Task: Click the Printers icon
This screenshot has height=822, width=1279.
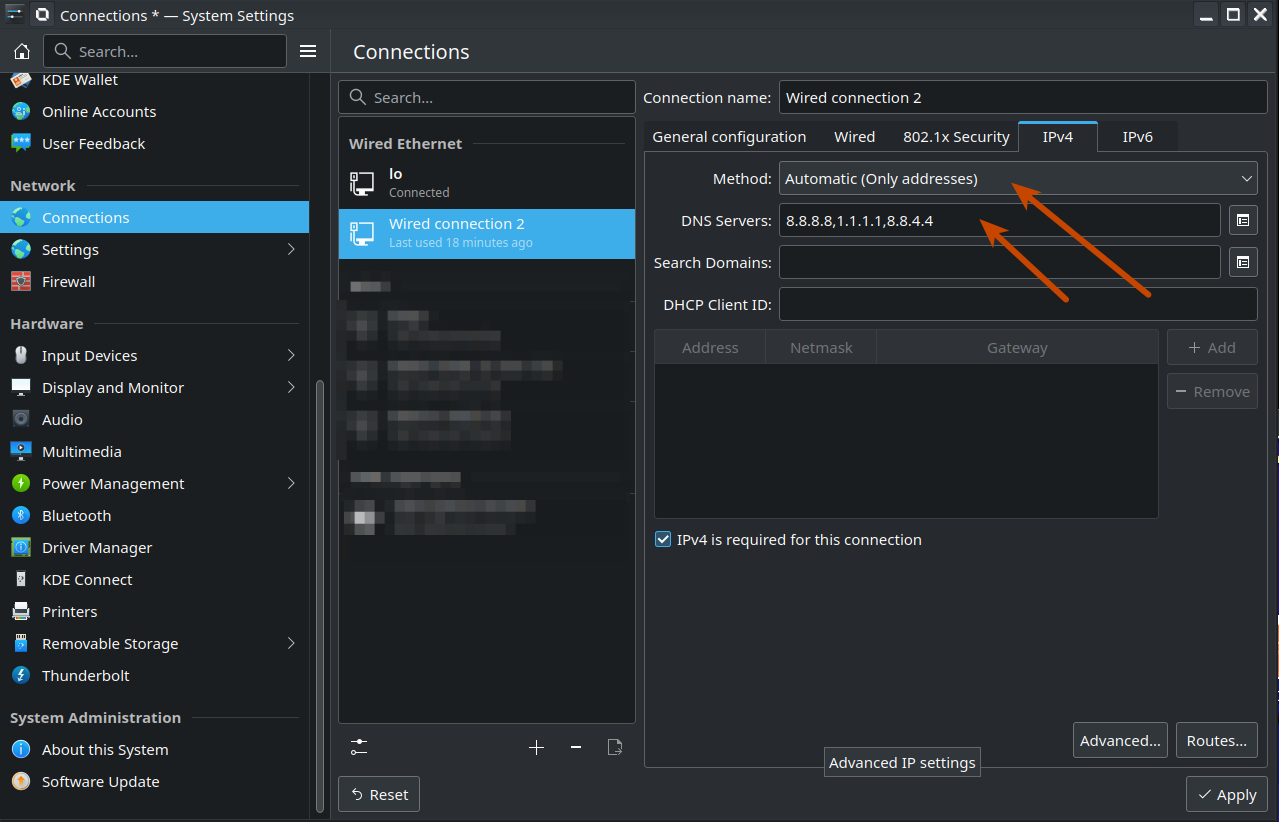Action: click(21, 612)
